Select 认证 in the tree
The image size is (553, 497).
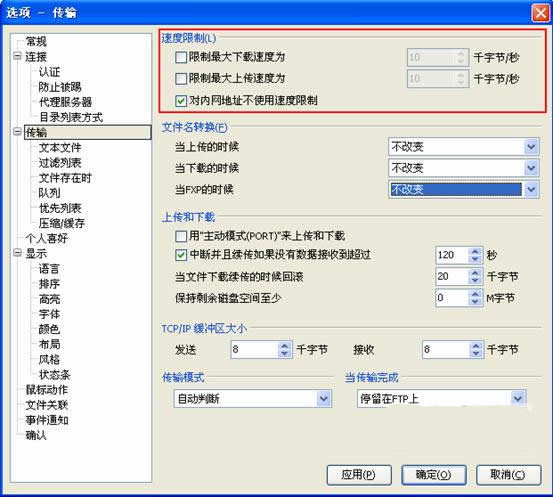49,72
